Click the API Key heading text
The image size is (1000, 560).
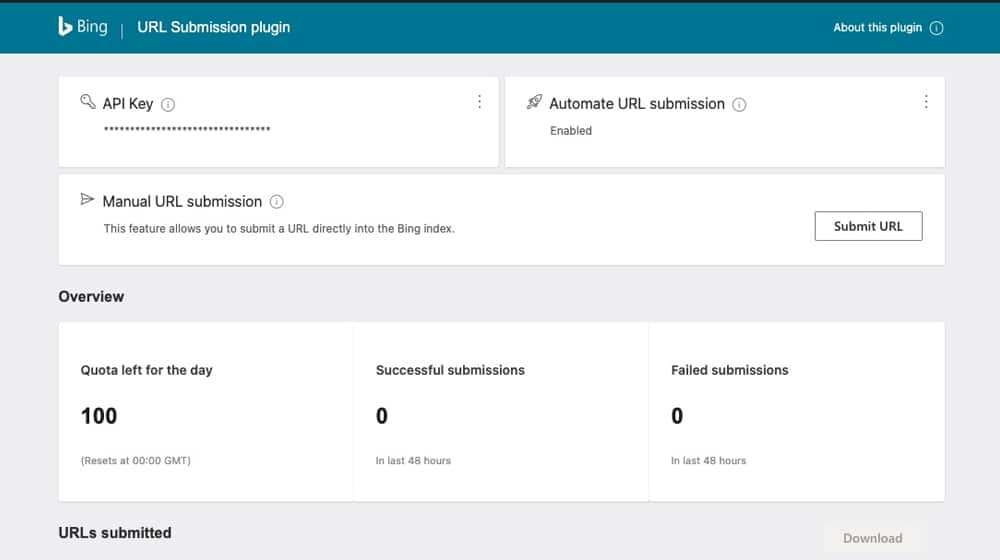point(128,103)
